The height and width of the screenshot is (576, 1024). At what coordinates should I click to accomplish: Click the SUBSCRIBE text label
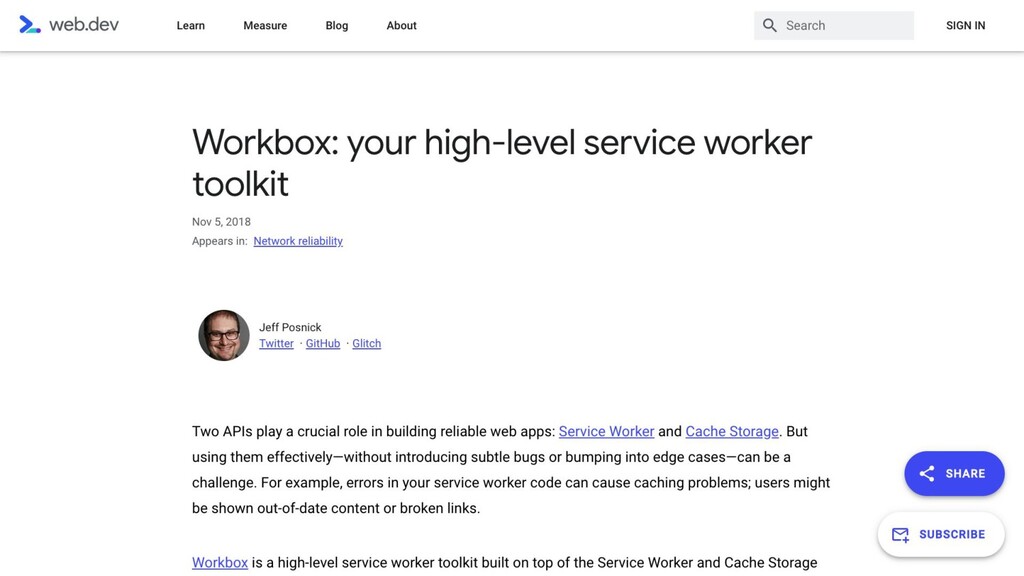[x=952, y=534]
